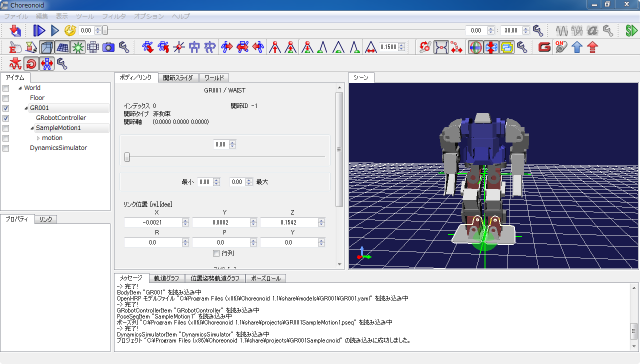
Task: Open the ツール menu
Action: (x=85, y=16)
